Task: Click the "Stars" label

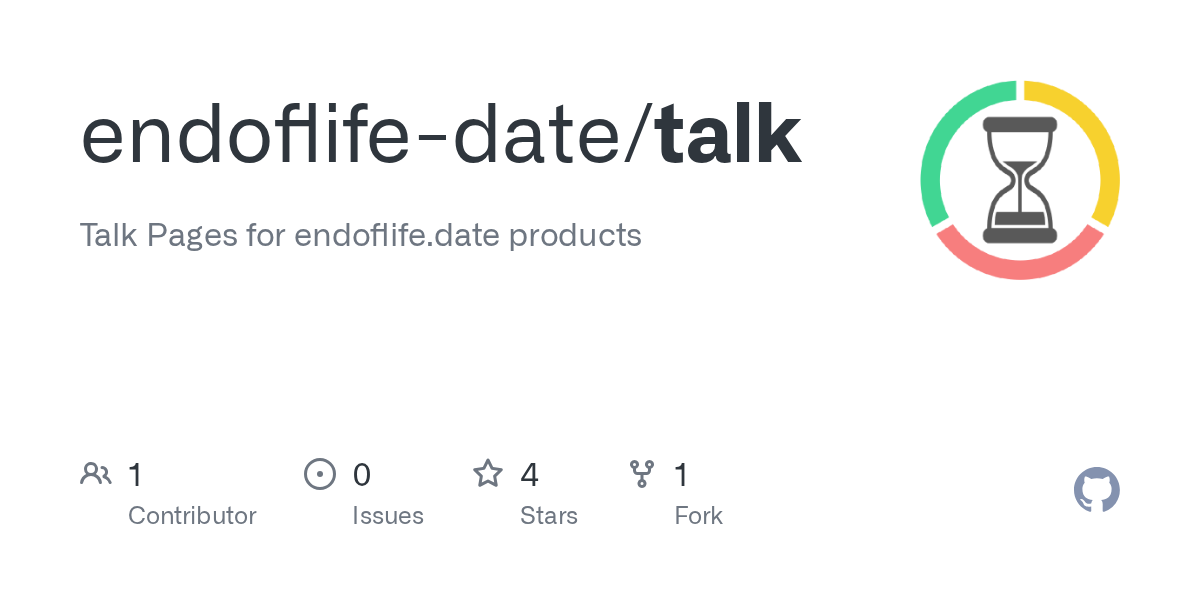Action: click(549, 516)
